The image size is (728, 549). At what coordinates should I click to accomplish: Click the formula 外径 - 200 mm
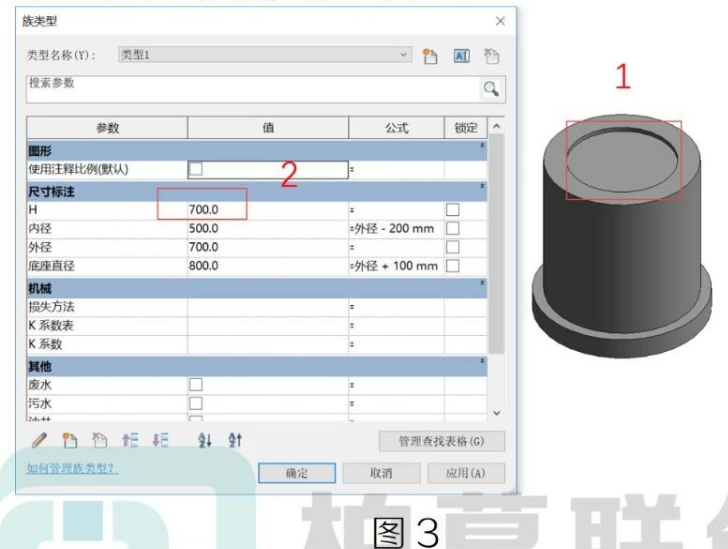394,229
